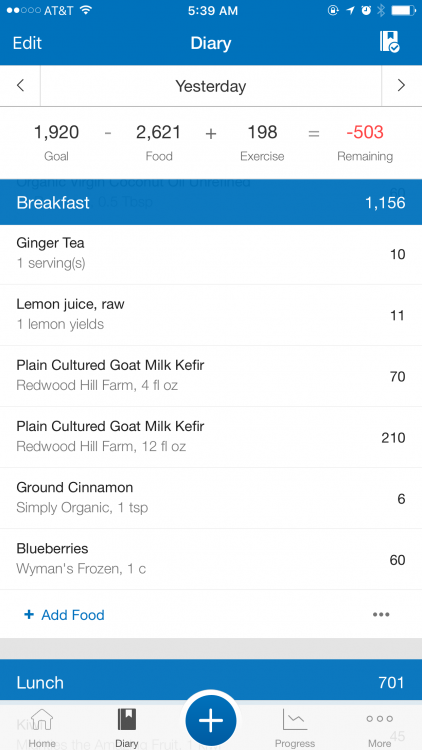The image size is (422, 750).
Task: Open the Yesterday date picker
Action: point(211,86)
